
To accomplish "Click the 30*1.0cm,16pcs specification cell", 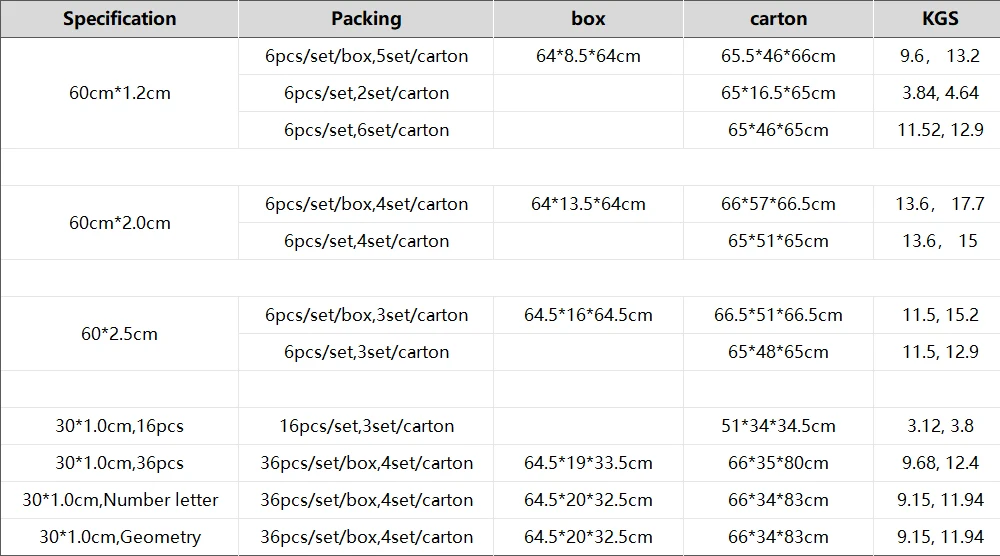I will 119,426.
